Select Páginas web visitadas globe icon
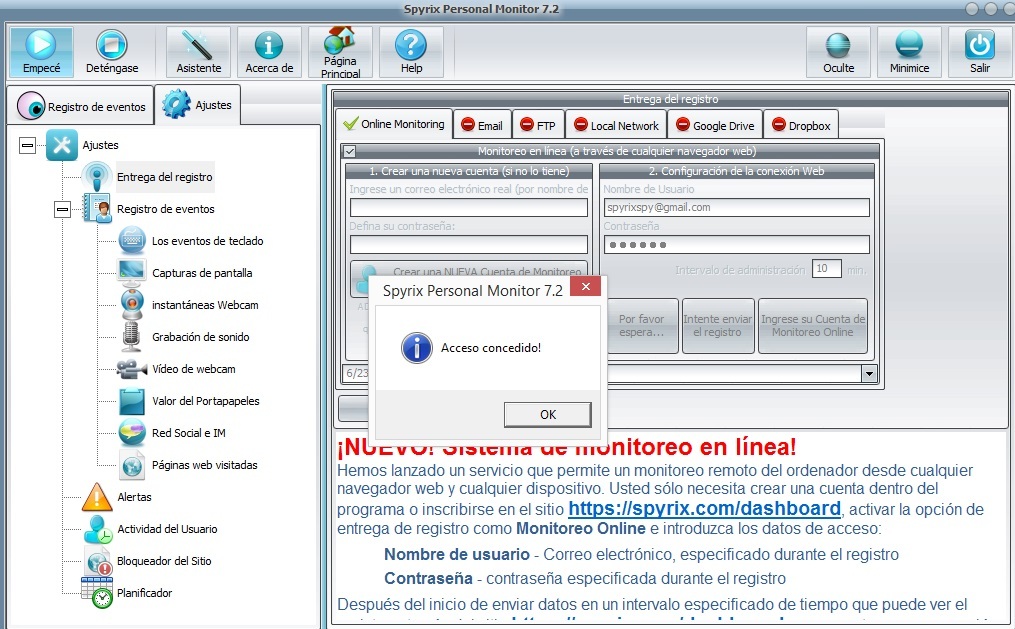The image size is (1015, 629). click(x=132, y=465)
